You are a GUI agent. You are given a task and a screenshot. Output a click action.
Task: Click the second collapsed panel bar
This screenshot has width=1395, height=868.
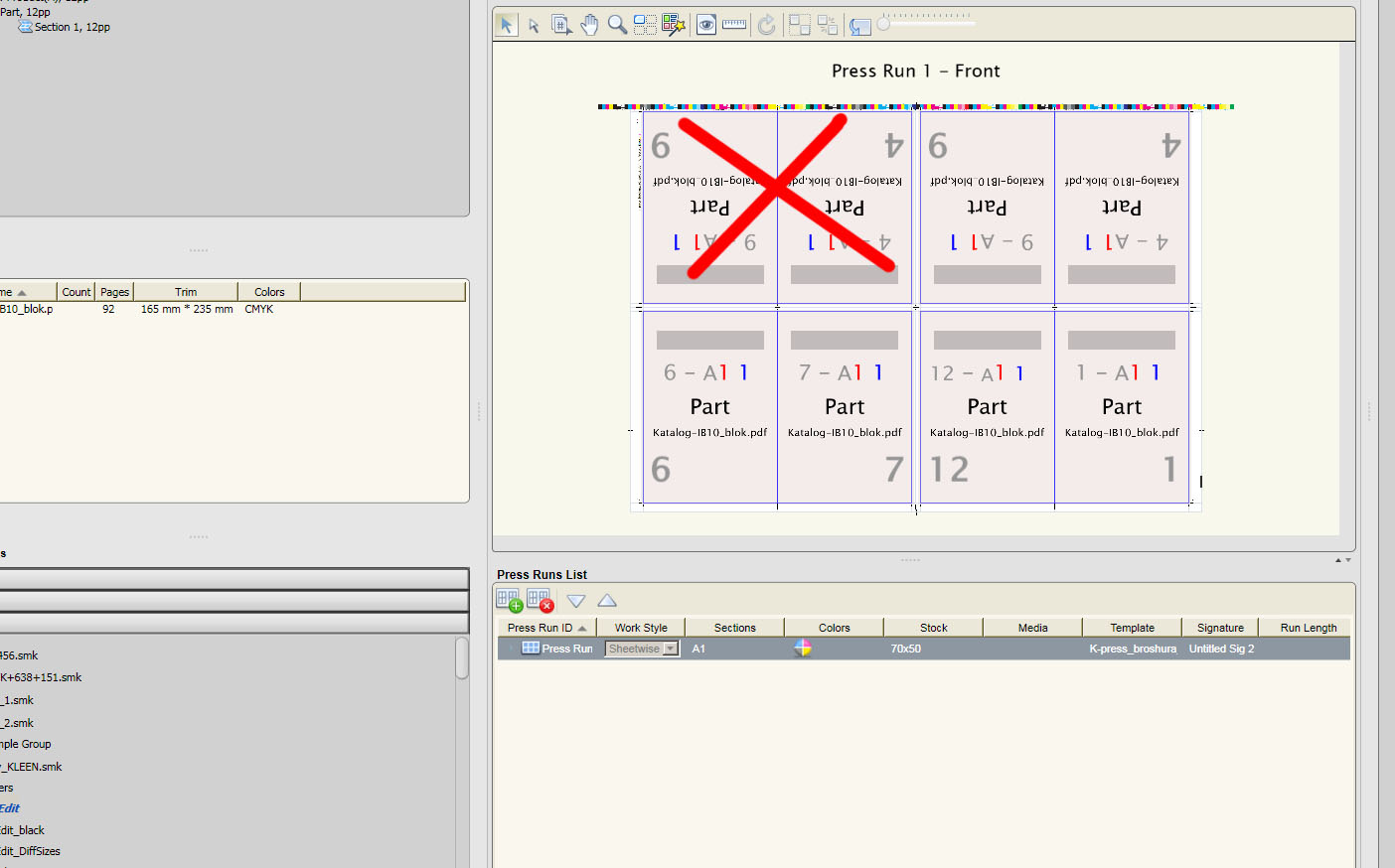click(234, 602)
